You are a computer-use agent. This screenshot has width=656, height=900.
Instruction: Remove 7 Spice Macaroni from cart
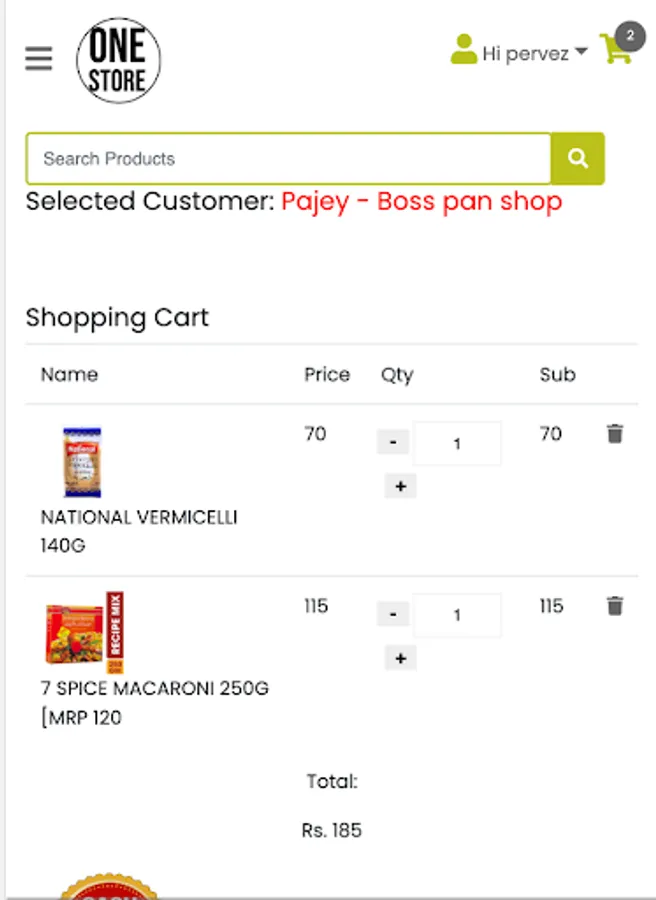(x=615, y=605)
